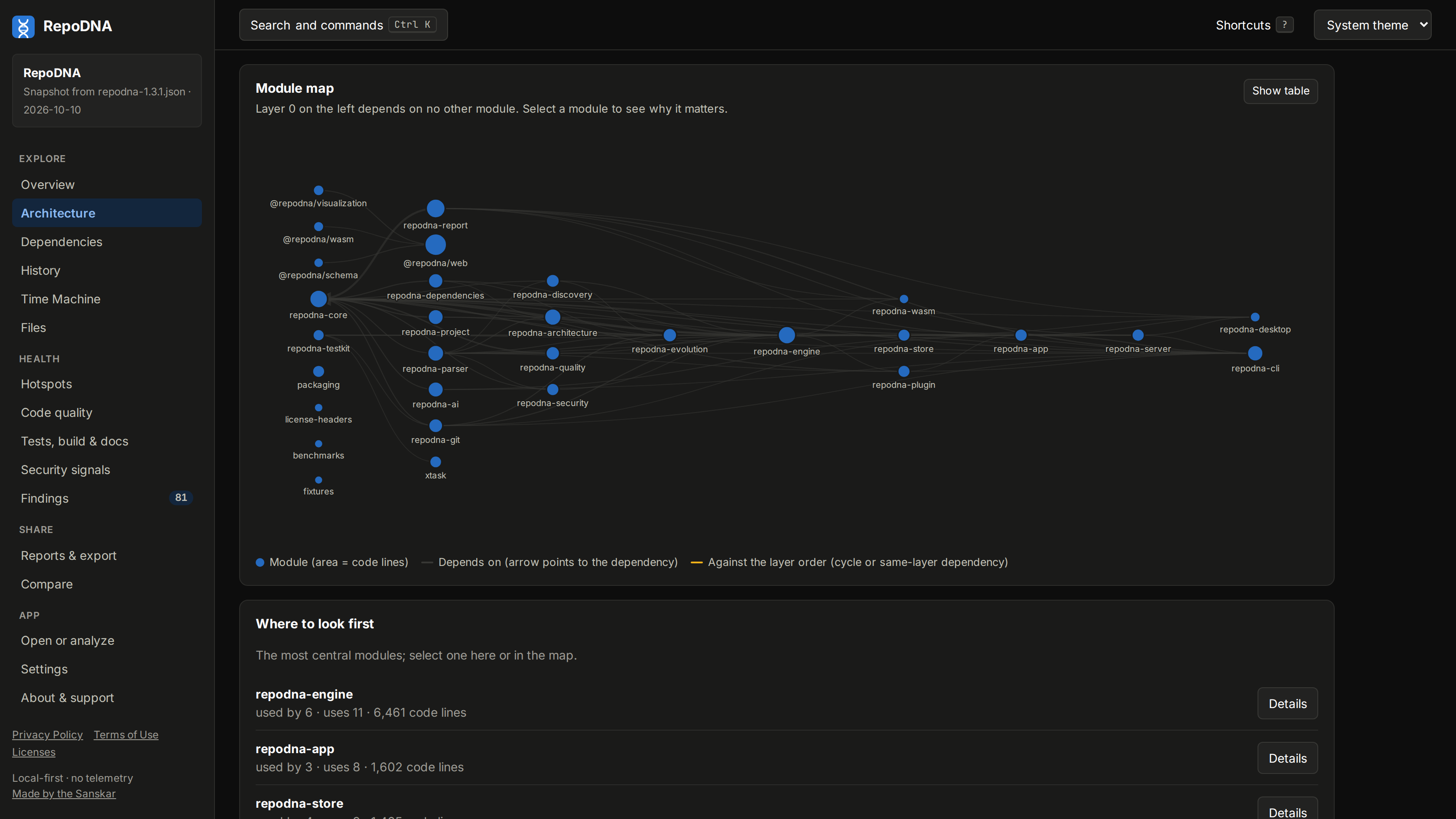Open the Terms of Use link
The height and width of the screenshot is (819, 1456).
click(x=126, y=734)
